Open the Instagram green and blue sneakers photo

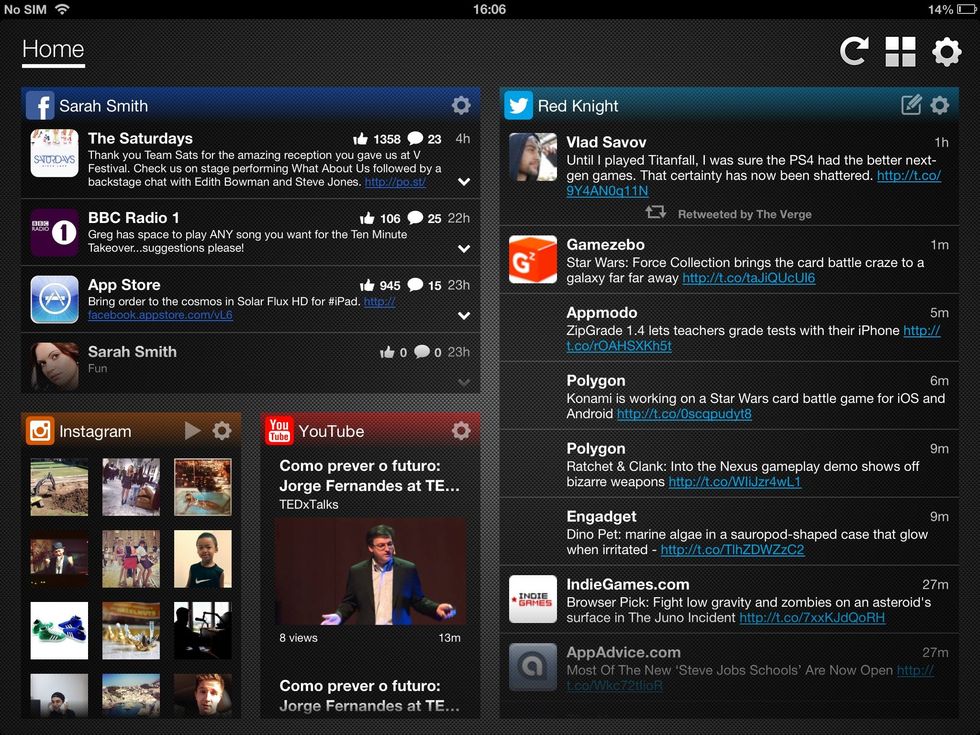[x=59, y=631]
